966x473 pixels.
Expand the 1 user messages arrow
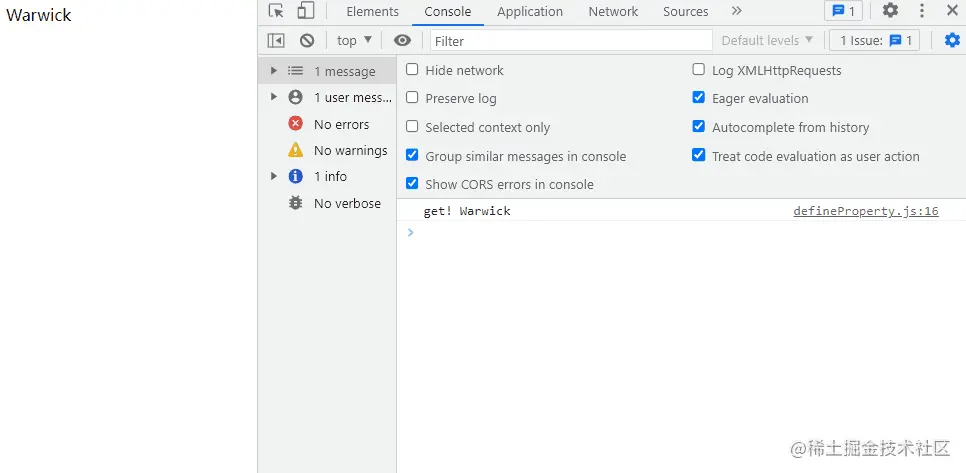pos(274,97)
